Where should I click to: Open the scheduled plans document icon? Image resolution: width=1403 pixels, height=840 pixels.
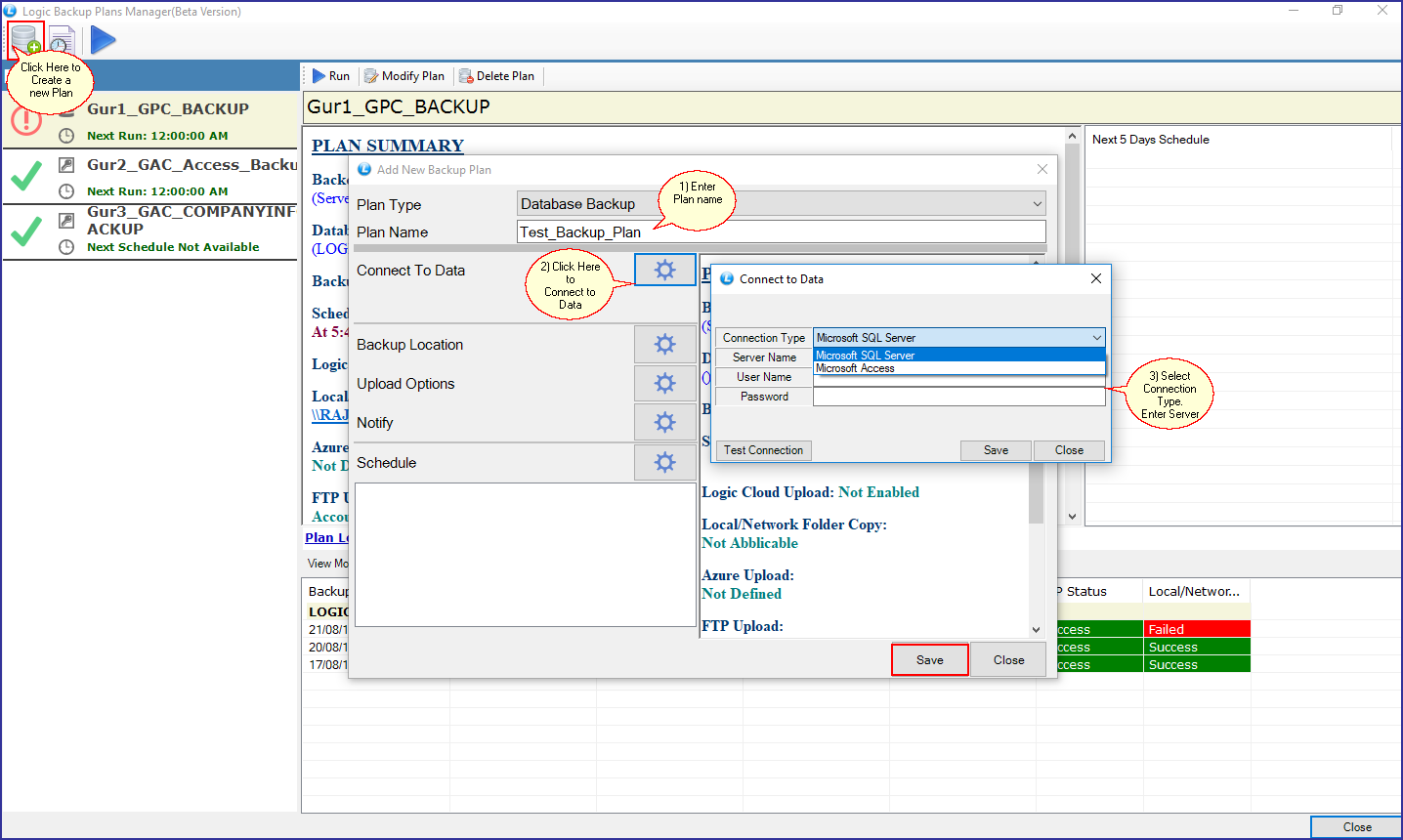(x=62, y=41)
